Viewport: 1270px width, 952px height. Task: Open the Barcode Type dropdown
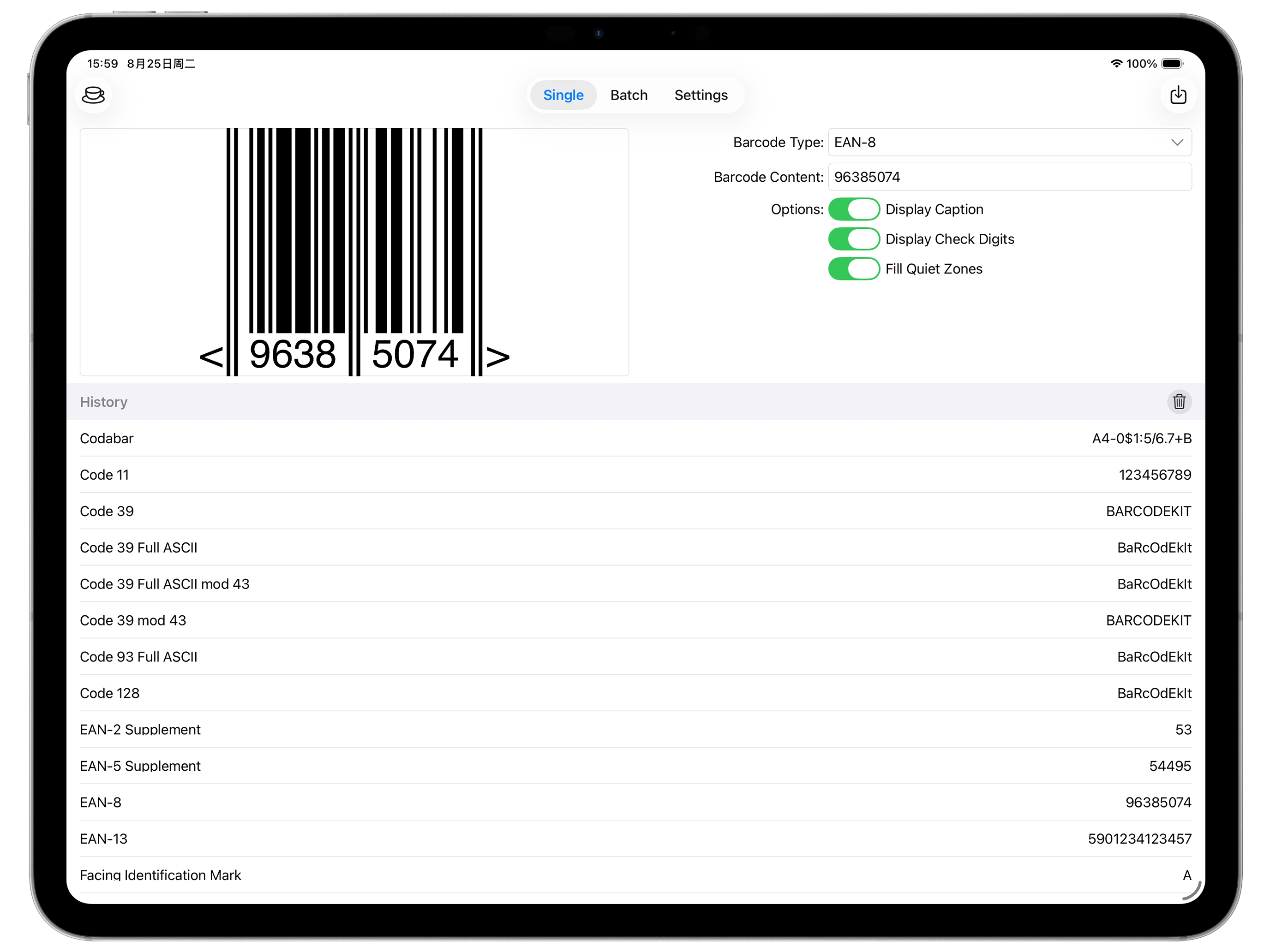1009,143
